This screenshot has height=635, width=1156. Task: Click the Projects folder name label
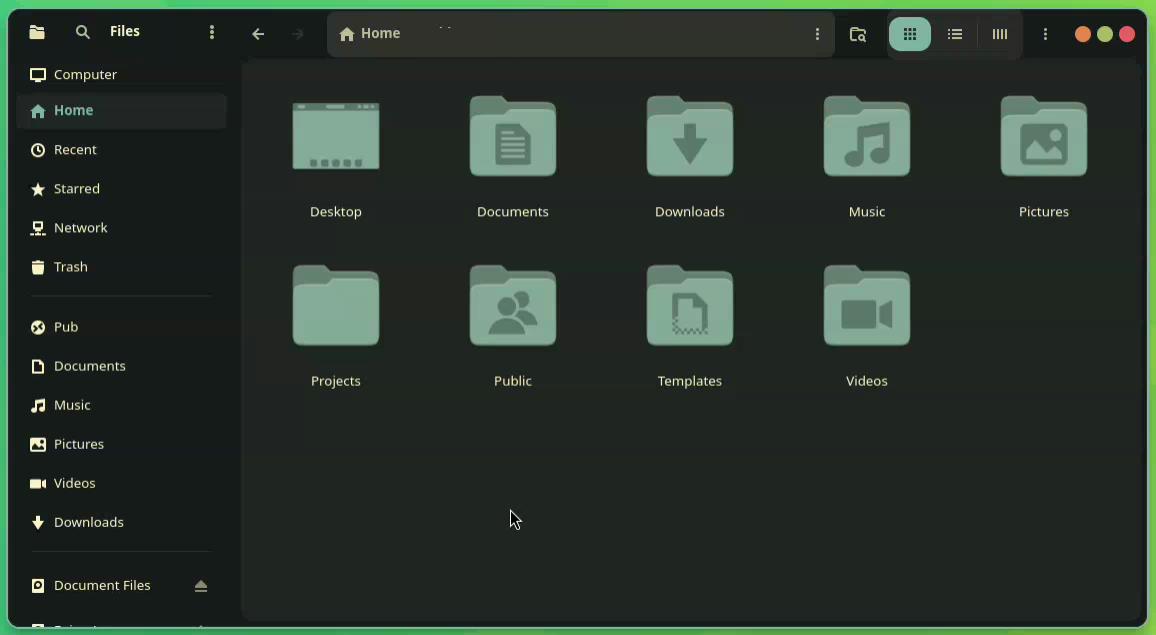335,381
